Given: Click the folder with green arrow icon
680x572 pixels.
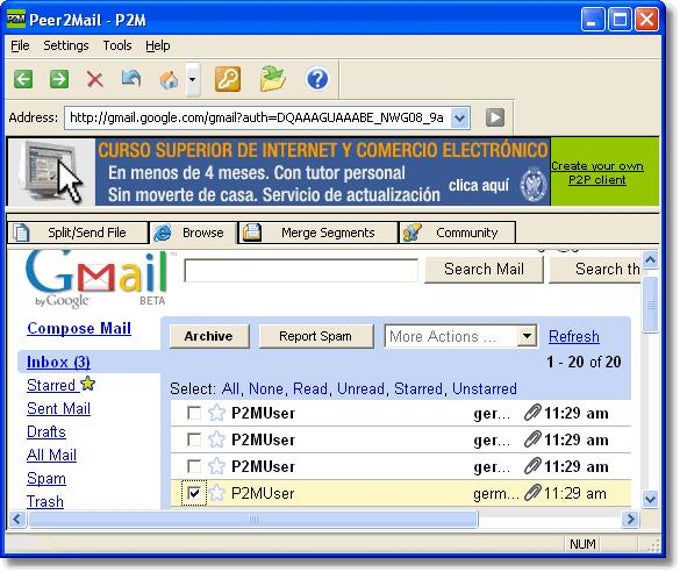Looking at the screenshot, I should pos(272,78).
